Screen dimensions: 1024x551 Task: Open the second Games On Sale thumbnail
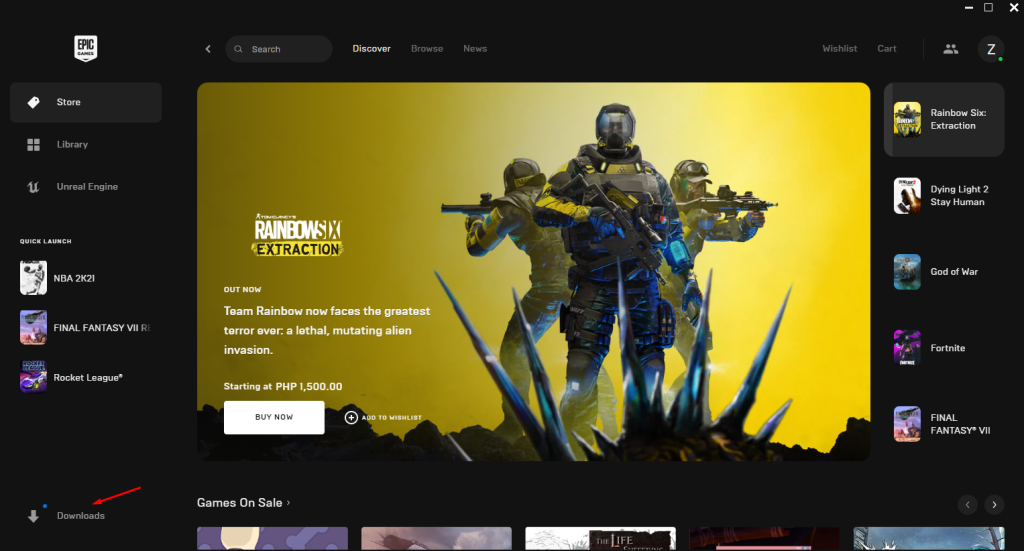[436, 539]
